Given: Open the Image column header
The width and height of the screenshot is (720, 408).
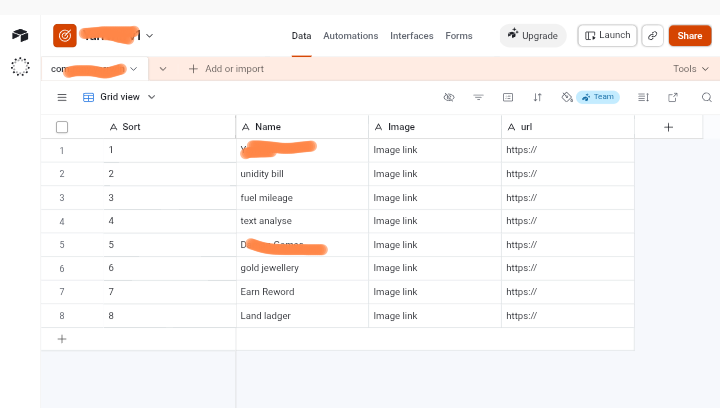Looking at the screenshot, I should tap(435, 127).
